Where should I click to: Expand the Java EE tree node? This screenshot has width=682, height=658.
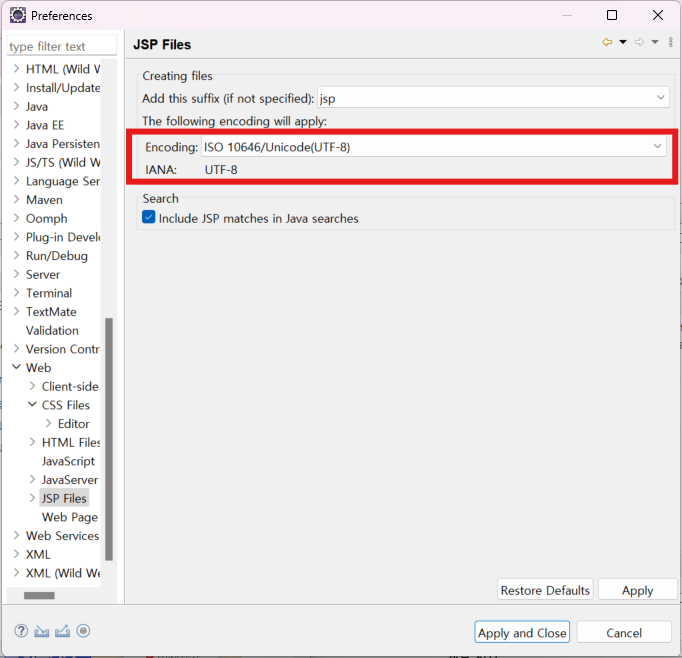tap(17, 125)
